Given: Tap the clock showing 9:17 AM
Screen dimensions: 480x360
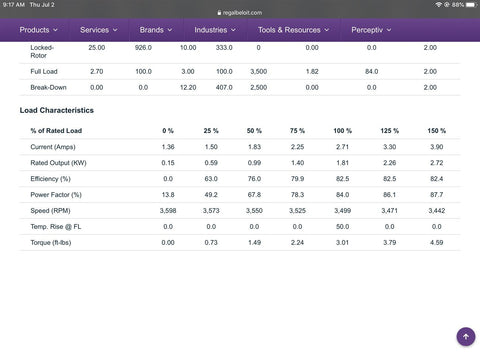Looking at the screenshot, I should click(x=14, y=5).
